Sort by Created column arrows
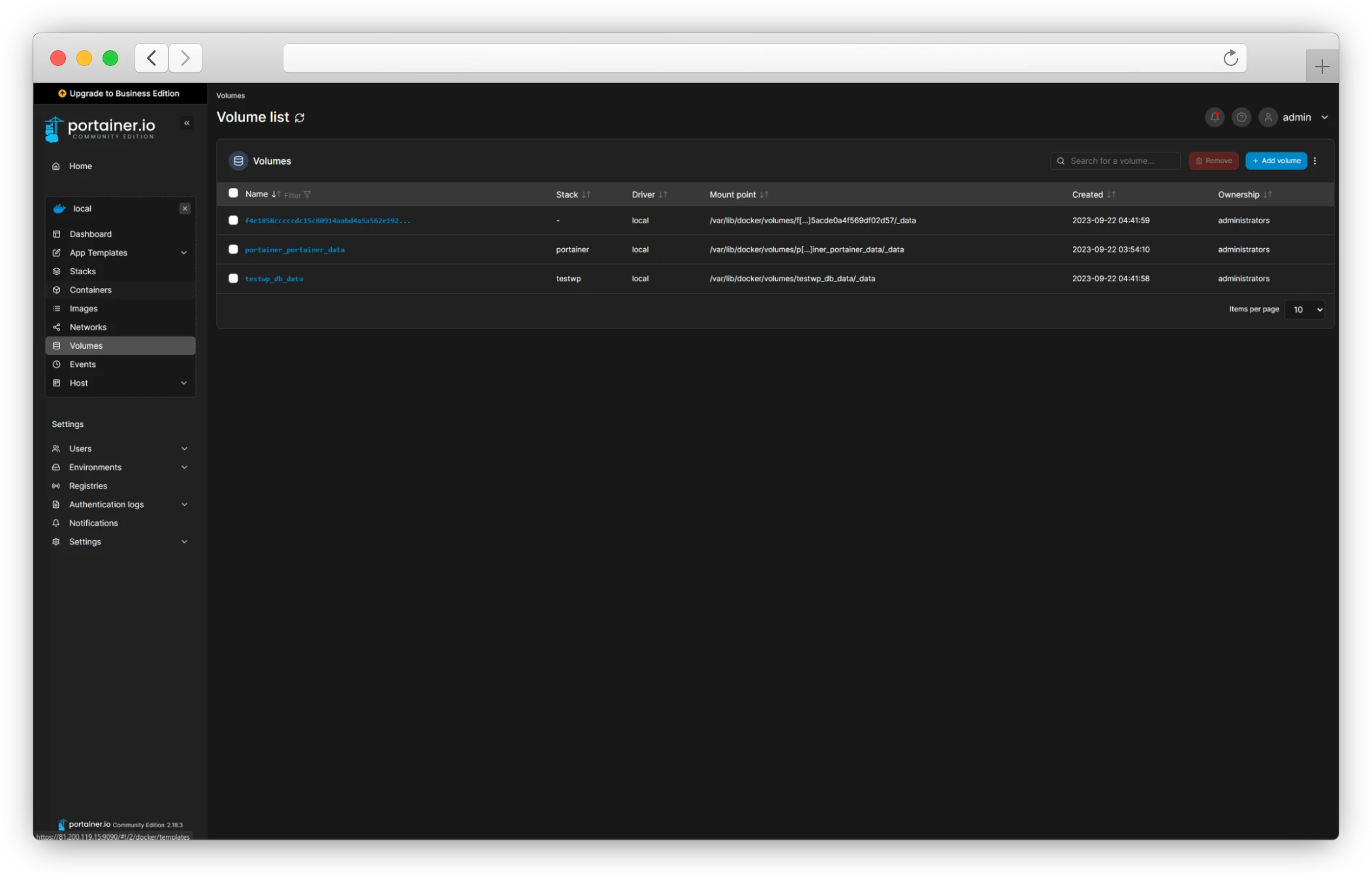1372x873 pixels. (1111, 195)
